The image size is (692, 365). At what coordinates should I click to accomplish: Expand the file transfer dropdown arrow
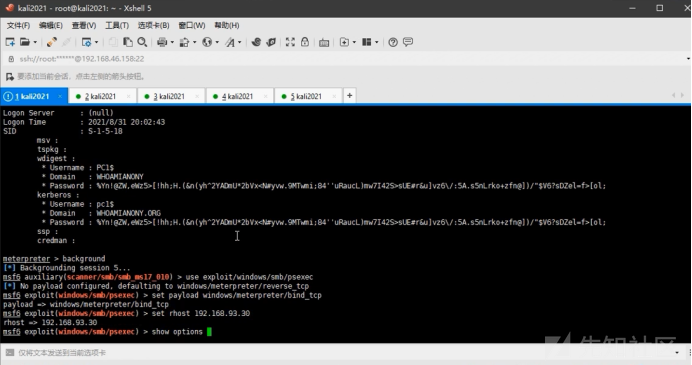(x=195, y=42)
